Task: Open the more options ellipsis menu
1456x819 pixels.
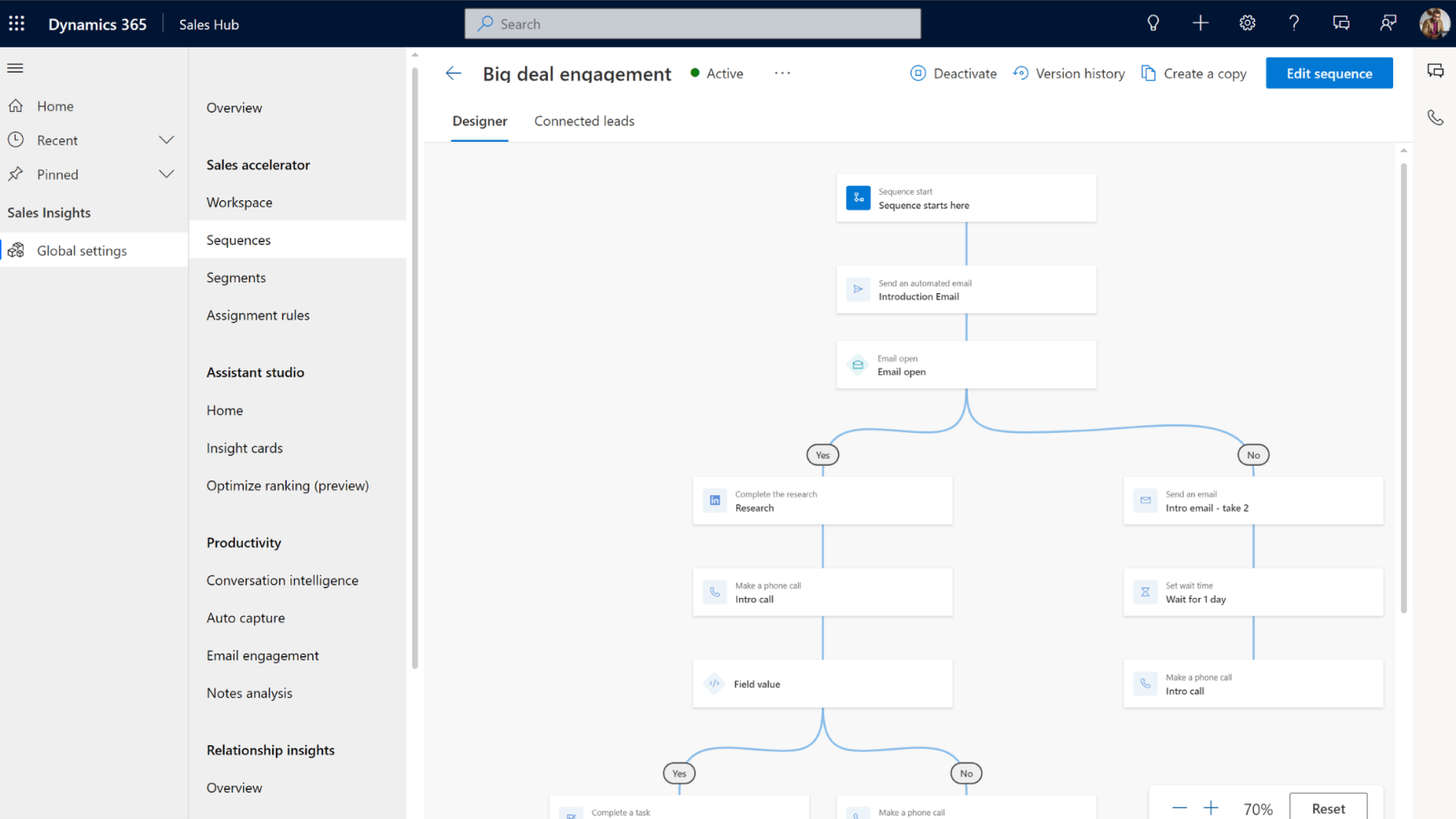Action: [783, 74]
